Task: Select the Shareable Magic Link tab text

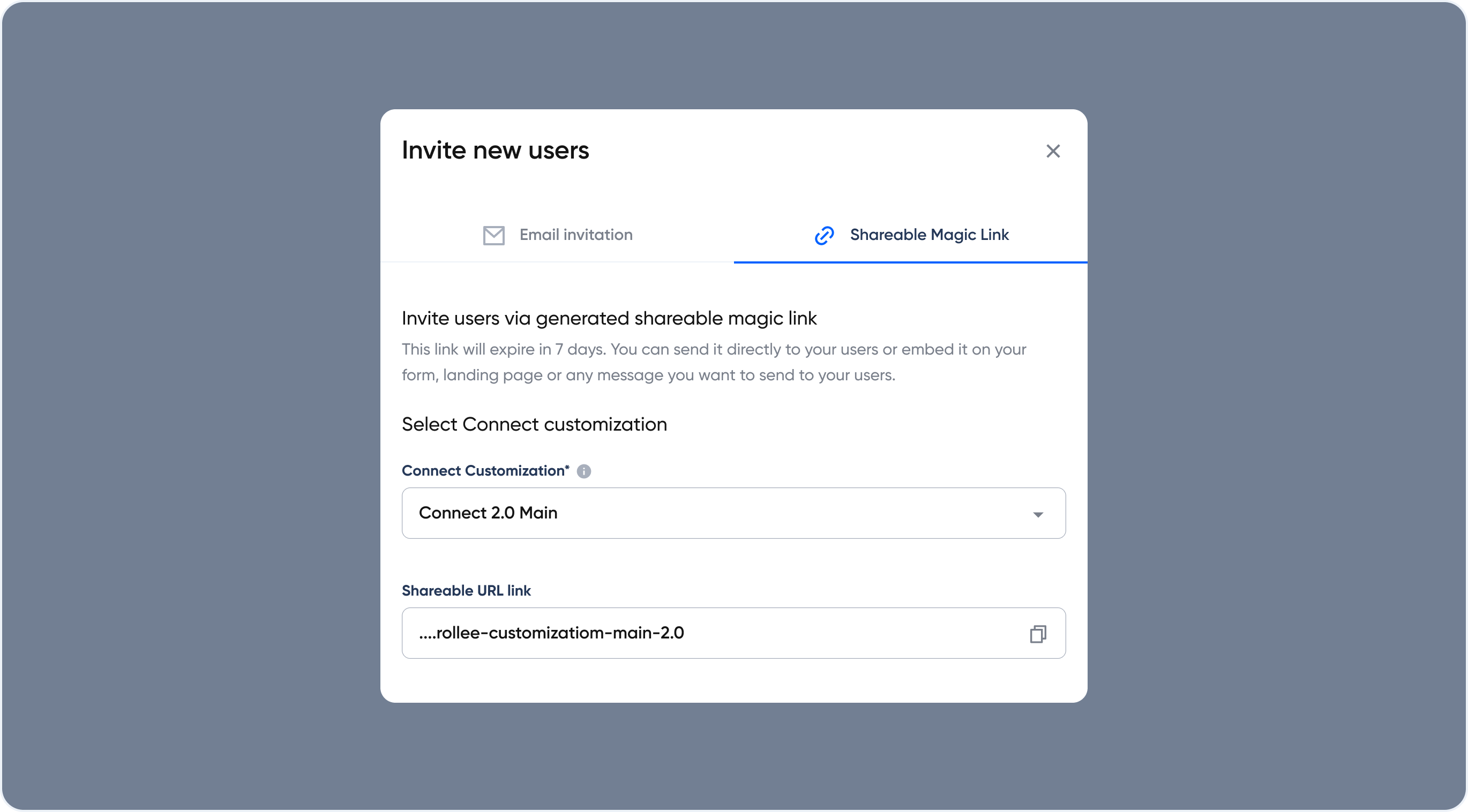Action: click(x=929, y=235)
